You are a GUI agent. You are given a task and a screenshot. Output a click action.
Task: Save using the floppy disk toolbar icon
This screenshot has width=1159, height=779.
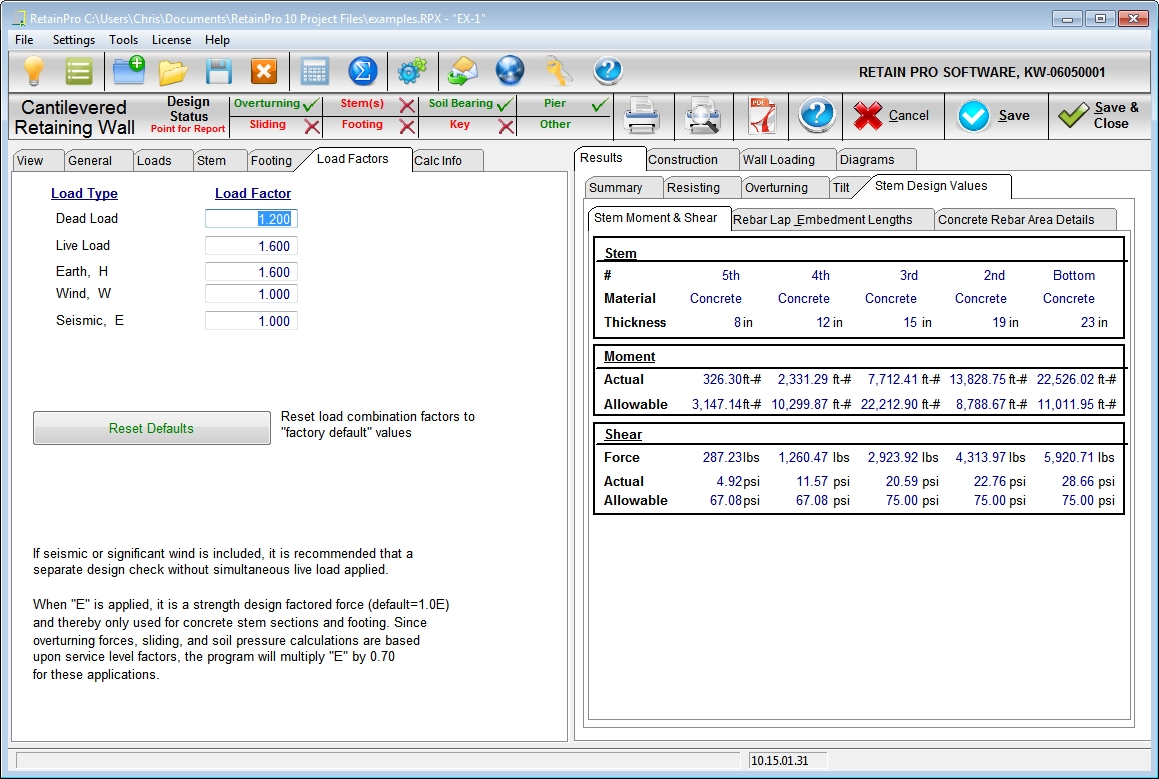(219, 72)
